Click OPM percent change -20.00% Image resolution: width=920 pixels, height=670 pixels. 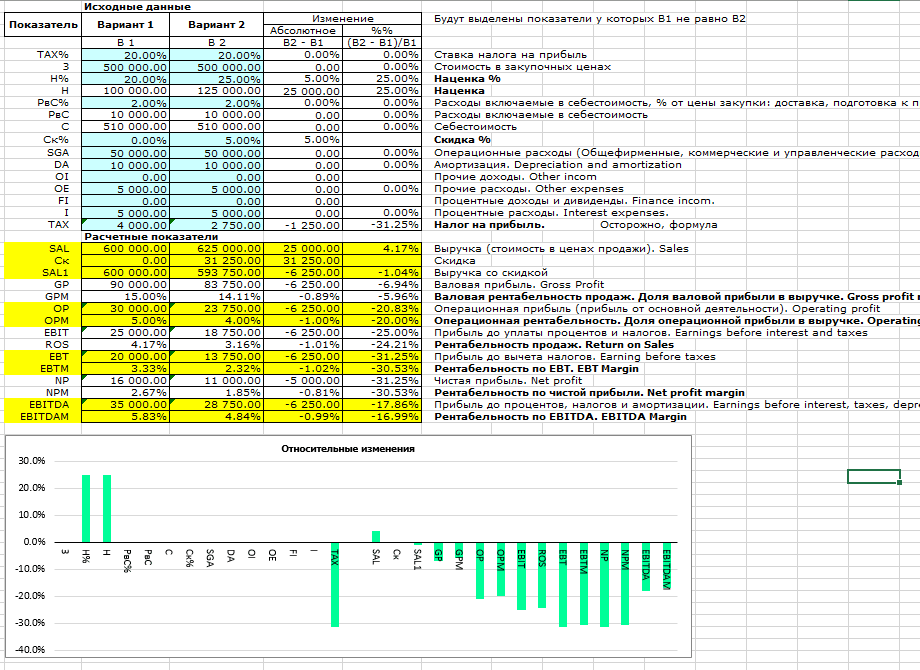(382, 321)
